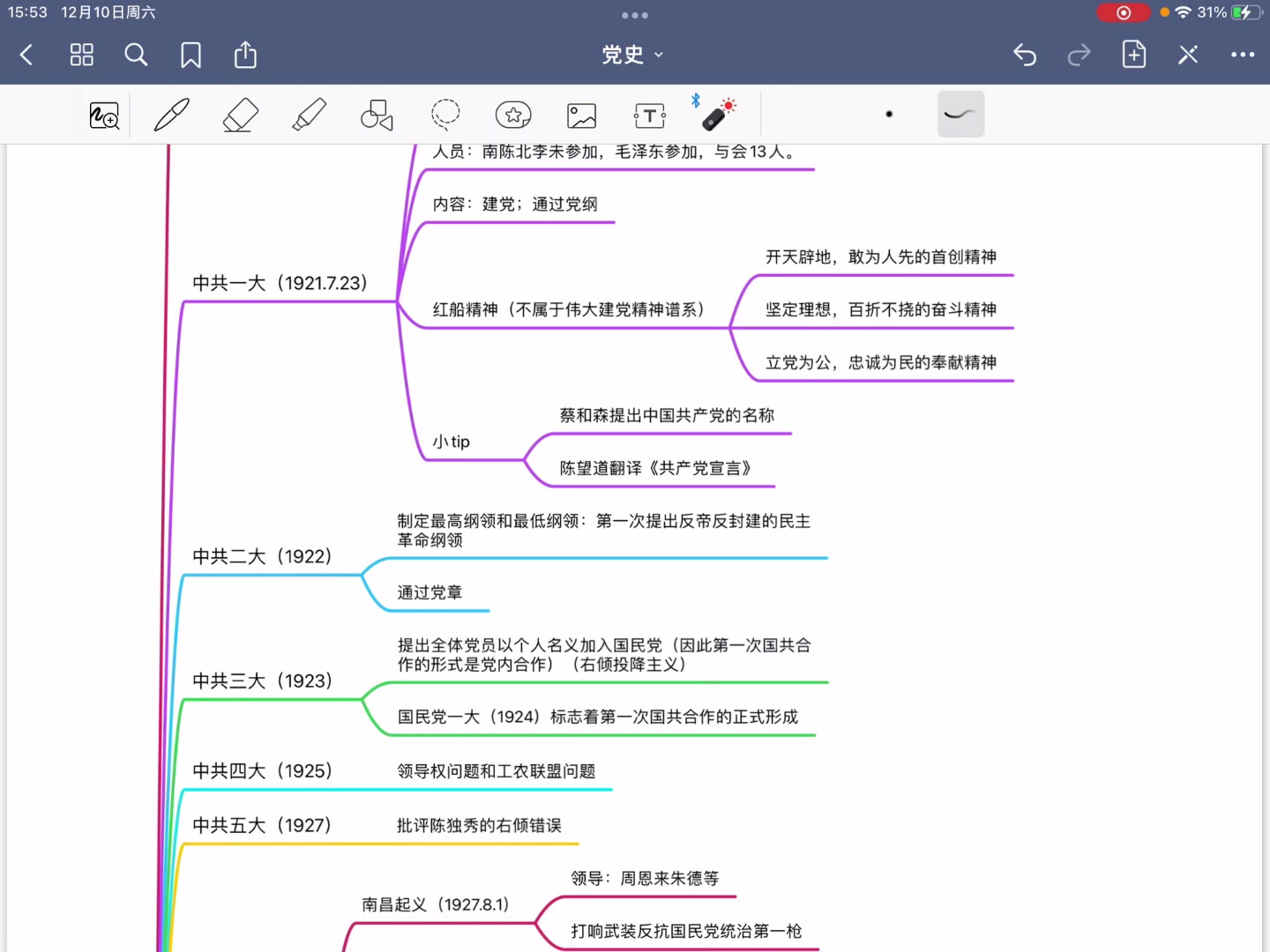The height and width of the screenshot is (952, 1270).
Task: Tap the battery indicator in status bar
Action: click(x=1246, y=12)
